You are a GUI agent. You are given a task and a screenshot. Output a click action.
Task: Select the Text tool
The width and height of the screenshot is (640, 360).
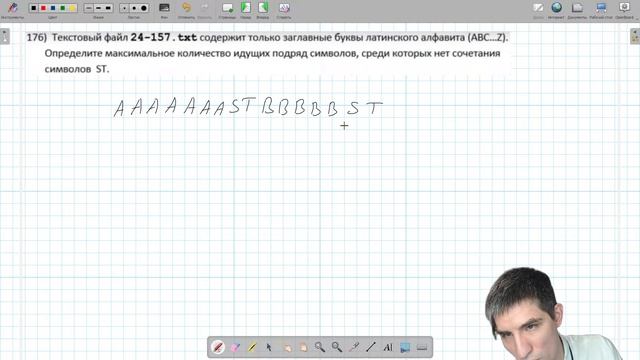[x=388, y=347]
